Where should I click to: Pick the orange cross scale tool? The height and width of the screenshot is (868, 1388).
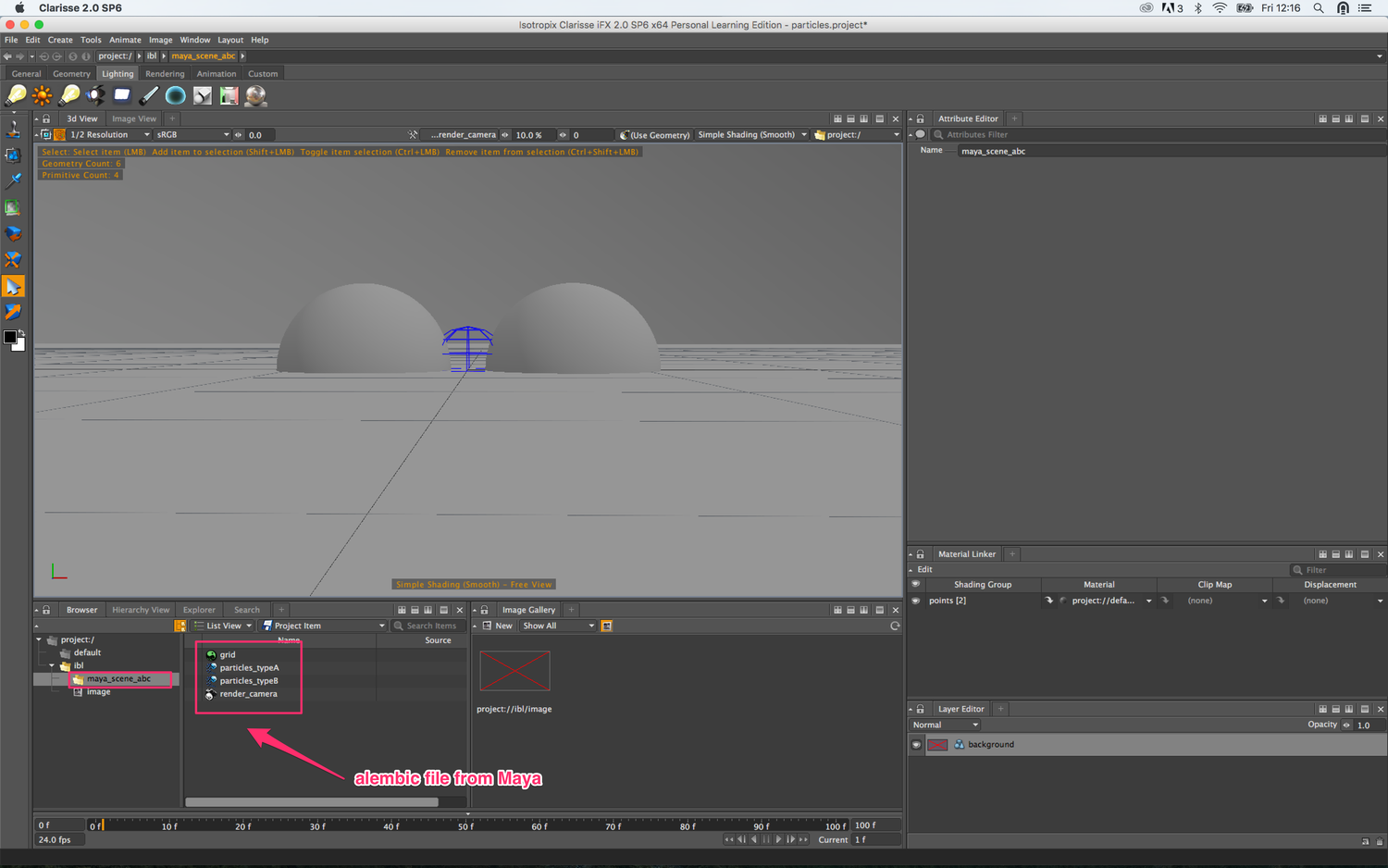[13, 259]
